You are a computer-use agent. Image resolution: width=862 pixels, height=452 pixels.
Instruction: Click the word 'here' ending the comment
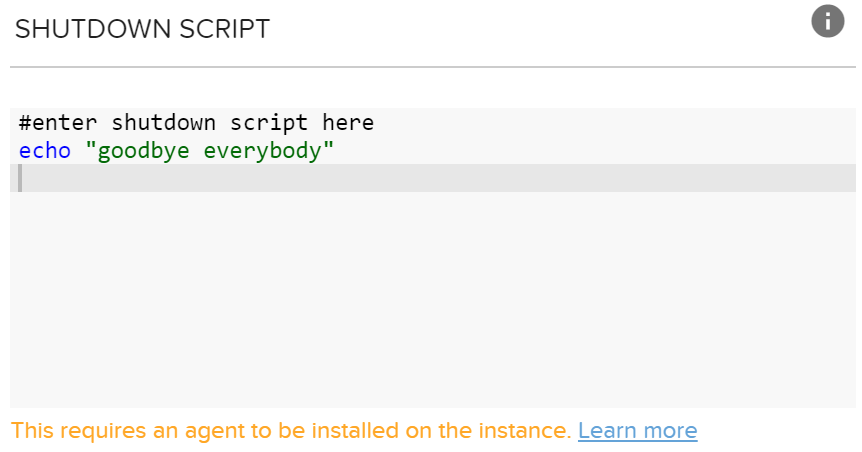[x=349, y=123]
